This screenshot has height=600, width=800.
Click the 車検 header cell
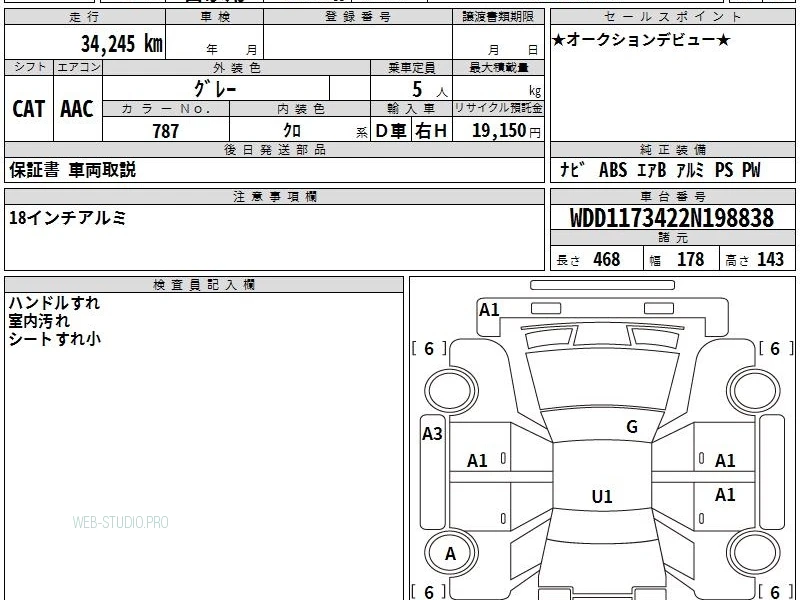(215, 16)
